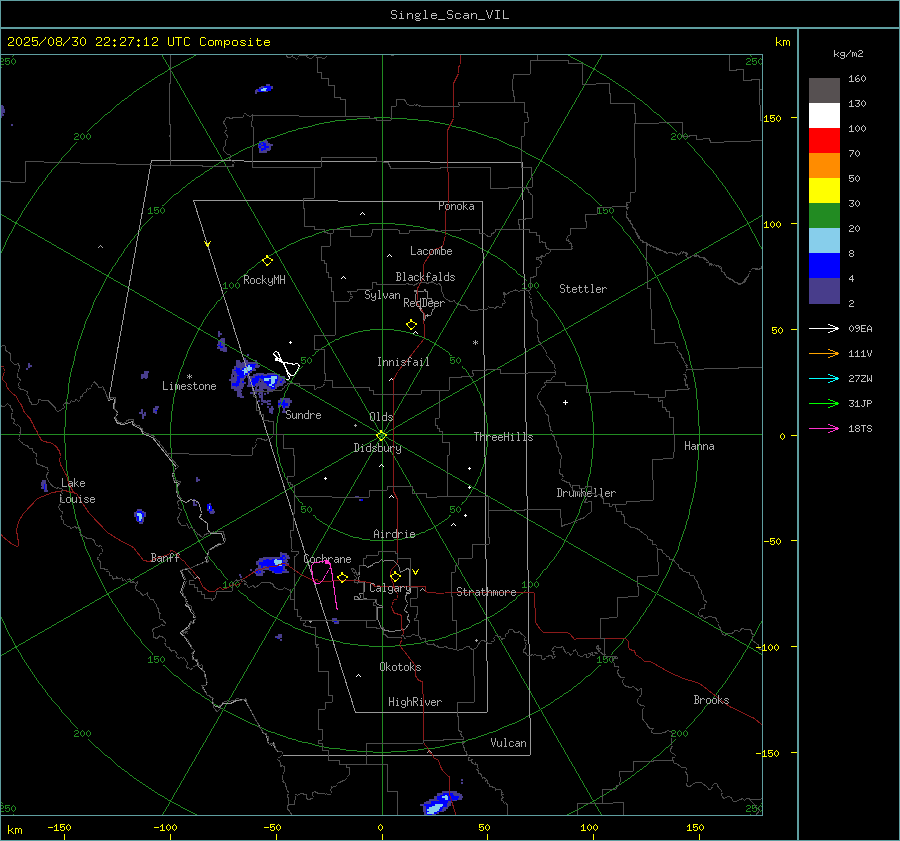Select yellow diamond marker below Cochrane
Image resolution: width=900 pixels, height=841 pixels.
click(343, 577)
